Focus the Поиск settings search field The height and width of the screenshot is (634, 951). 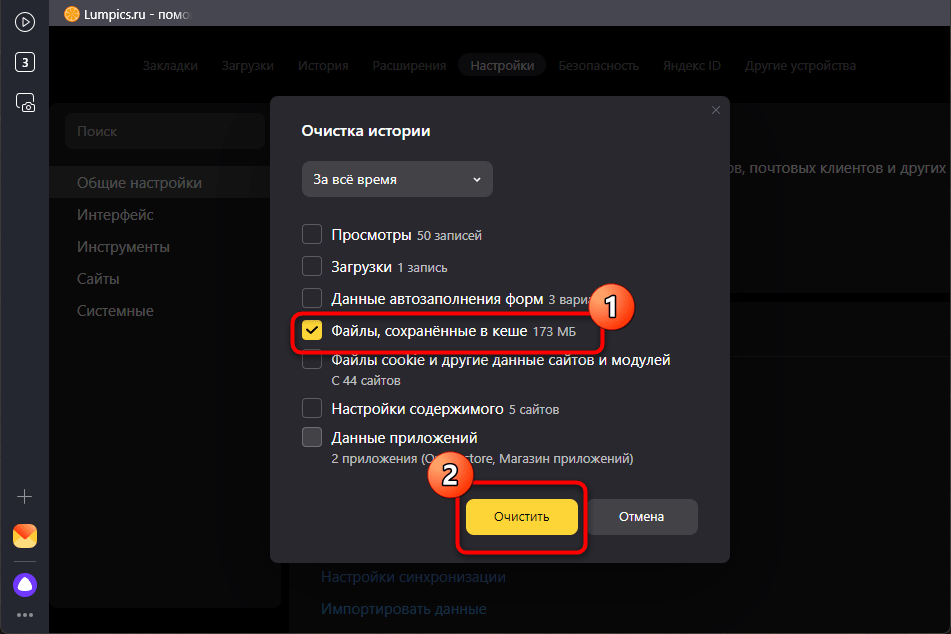click(165, 131)
